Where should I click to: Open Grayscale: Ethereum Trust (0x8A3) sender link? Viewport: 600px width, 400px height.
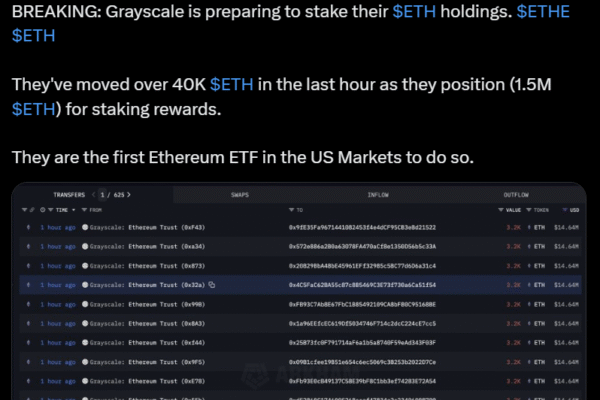coord(148,323)
